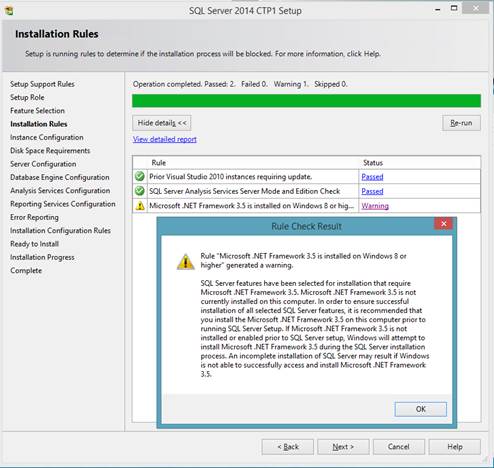Image resolution: width=494 pixels, height=468 pixels.
Task: Go to Next setup step
Action: [343, 447]
